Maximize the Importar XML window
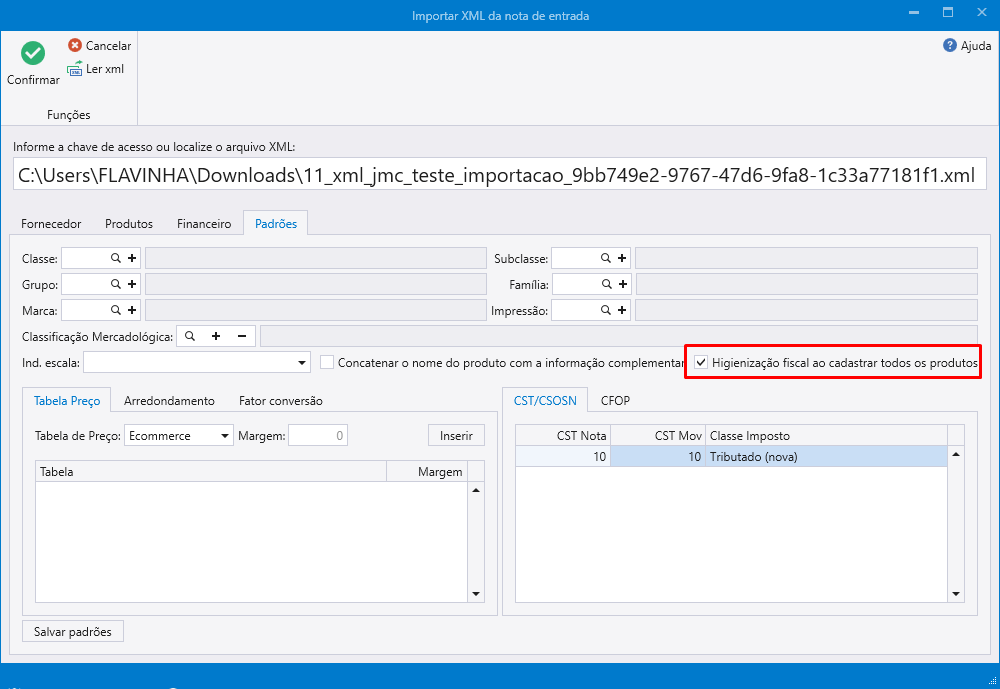 click(948, 12)
